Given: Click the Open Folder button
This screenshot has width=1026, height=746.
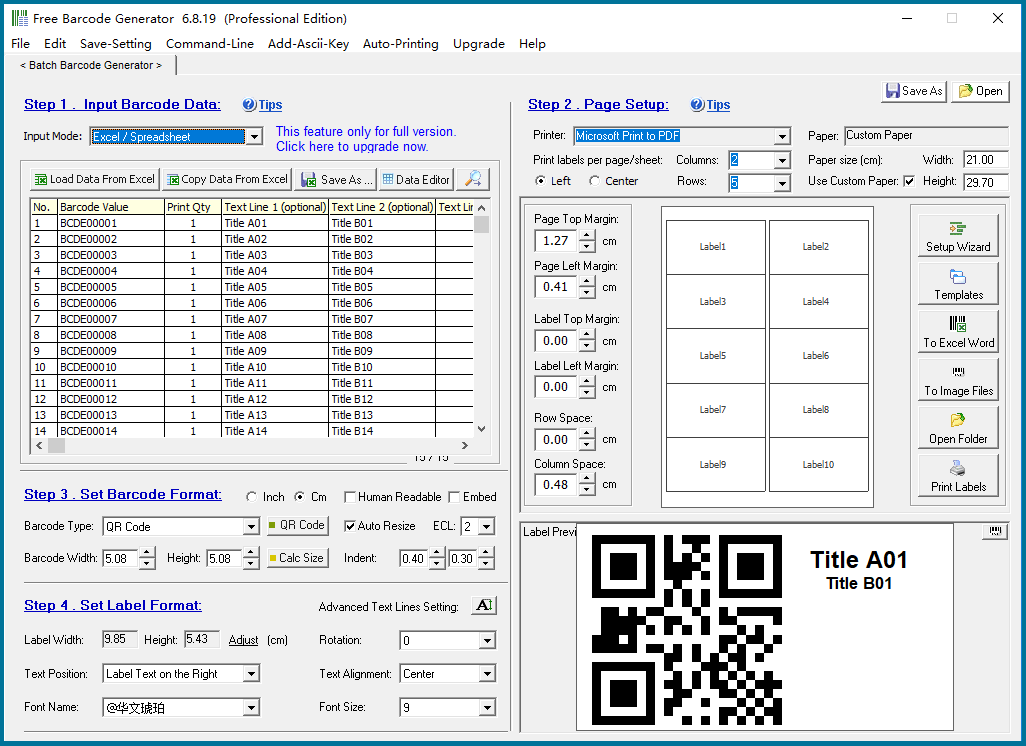Looking at the screenshot, I should (958, 428).
